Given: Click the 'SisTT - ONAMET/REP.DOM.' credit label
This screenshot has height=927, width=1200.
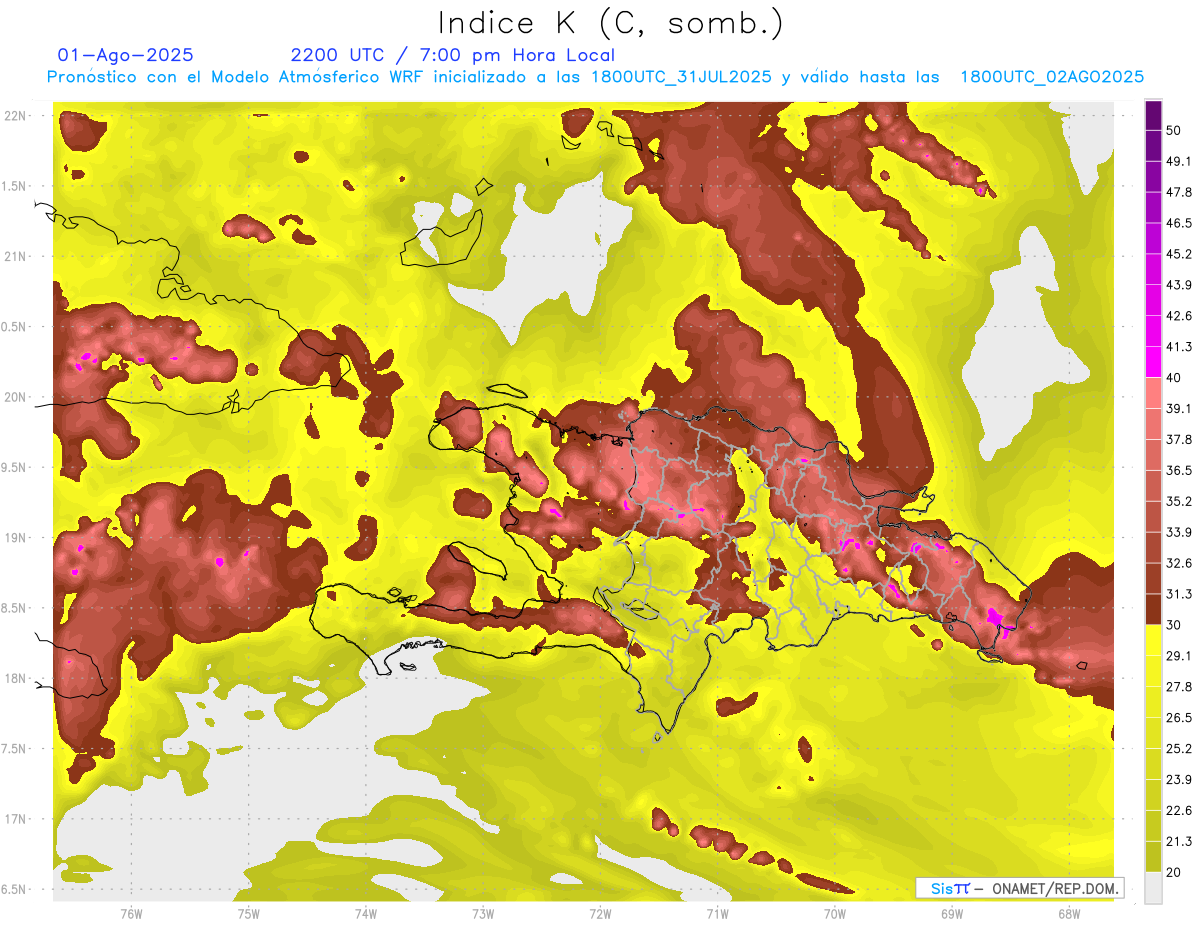Looking at the screenshot, I should point(1020,888).
